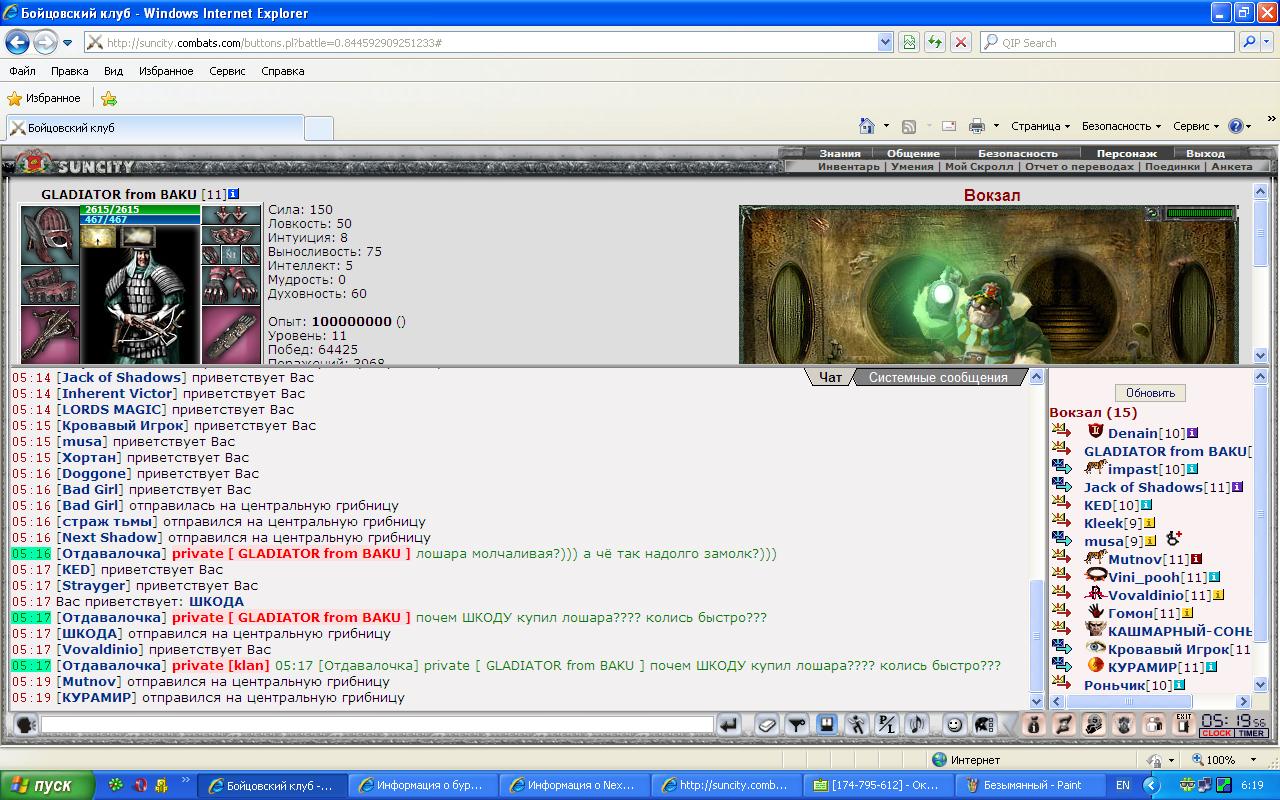Click the helmet with list icon
Screen dimensions: 1280x800
point(984,724)
